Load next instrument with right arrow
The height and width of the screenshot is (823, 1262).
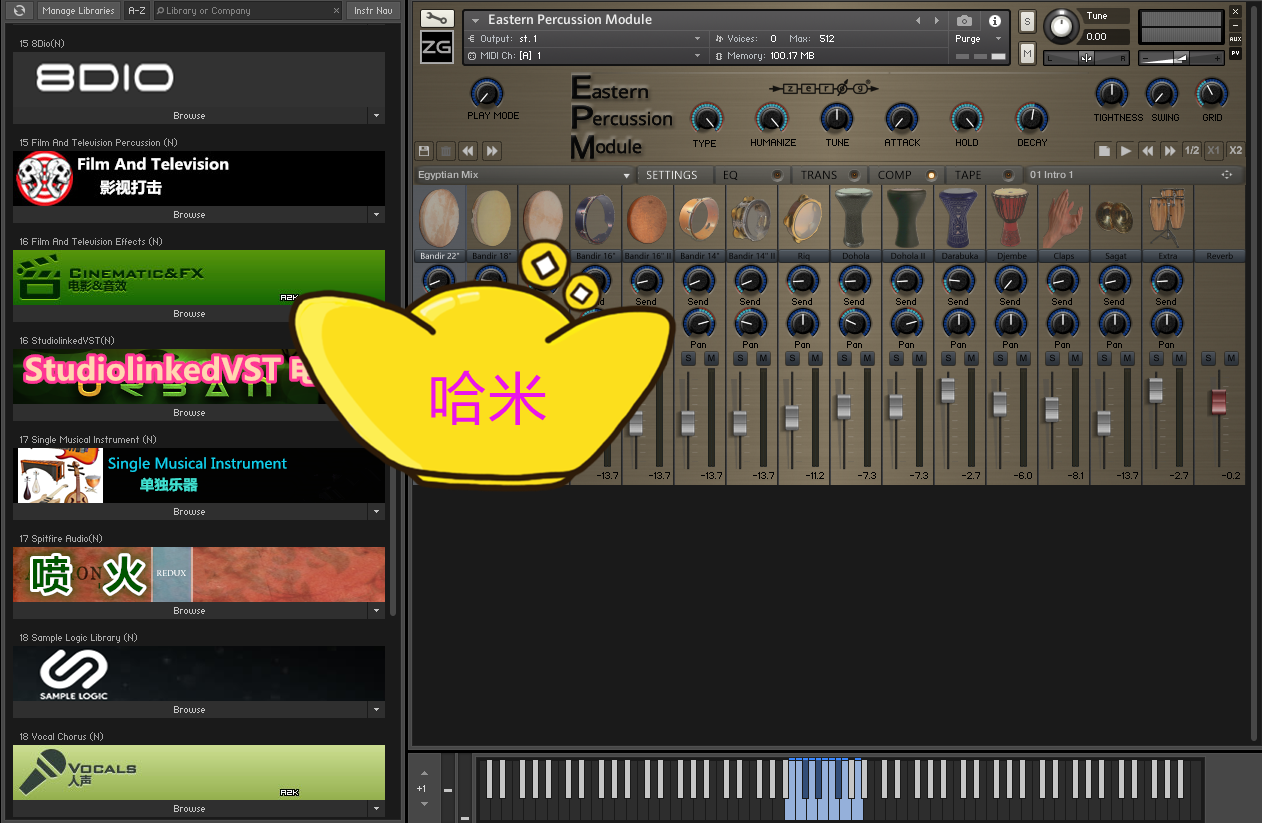tap(937, 20)
